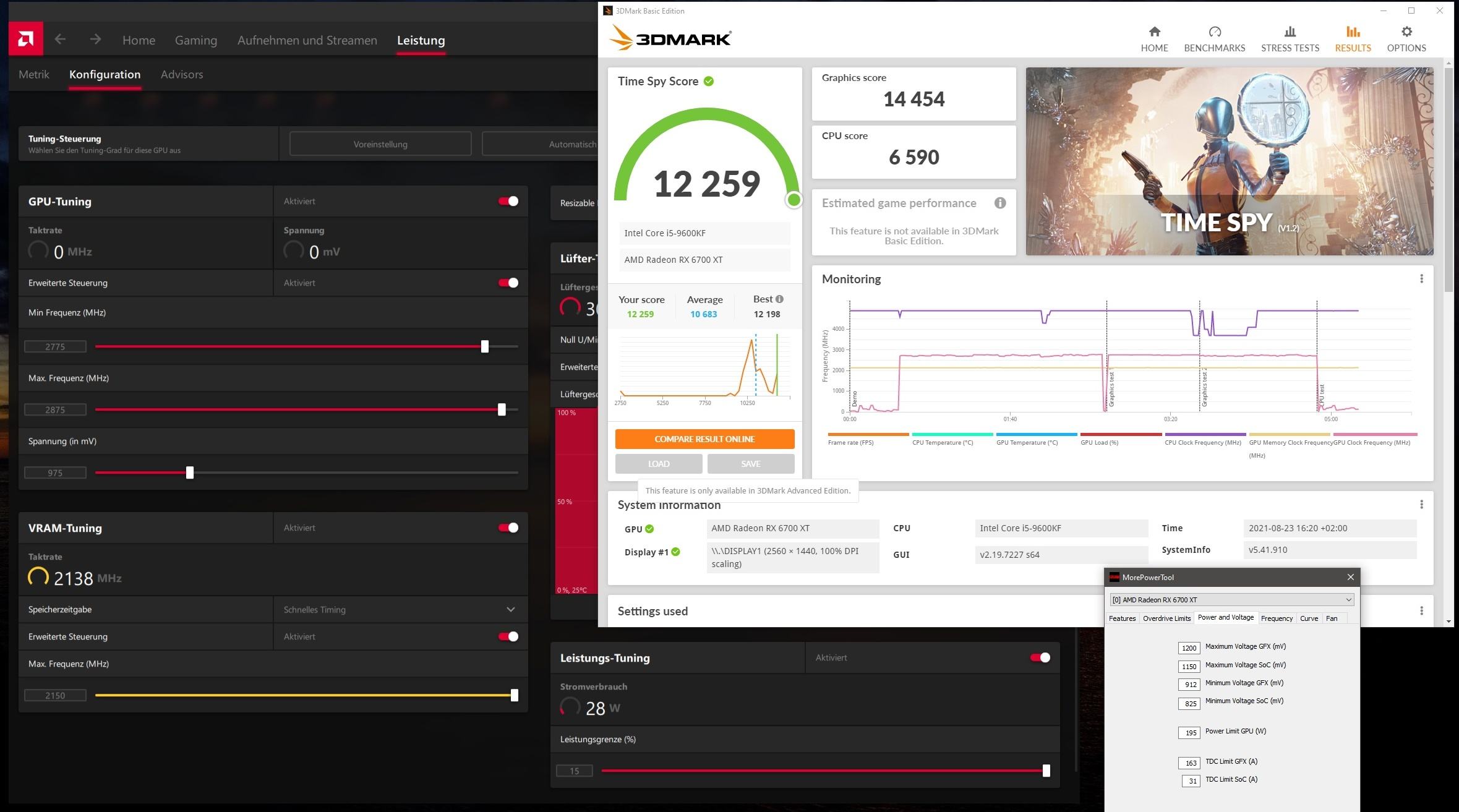Viewport: 1459px width, 812px height.
Task: Adjust Leistungsgrenze (%) slider handle
Action: point(1046,771)
